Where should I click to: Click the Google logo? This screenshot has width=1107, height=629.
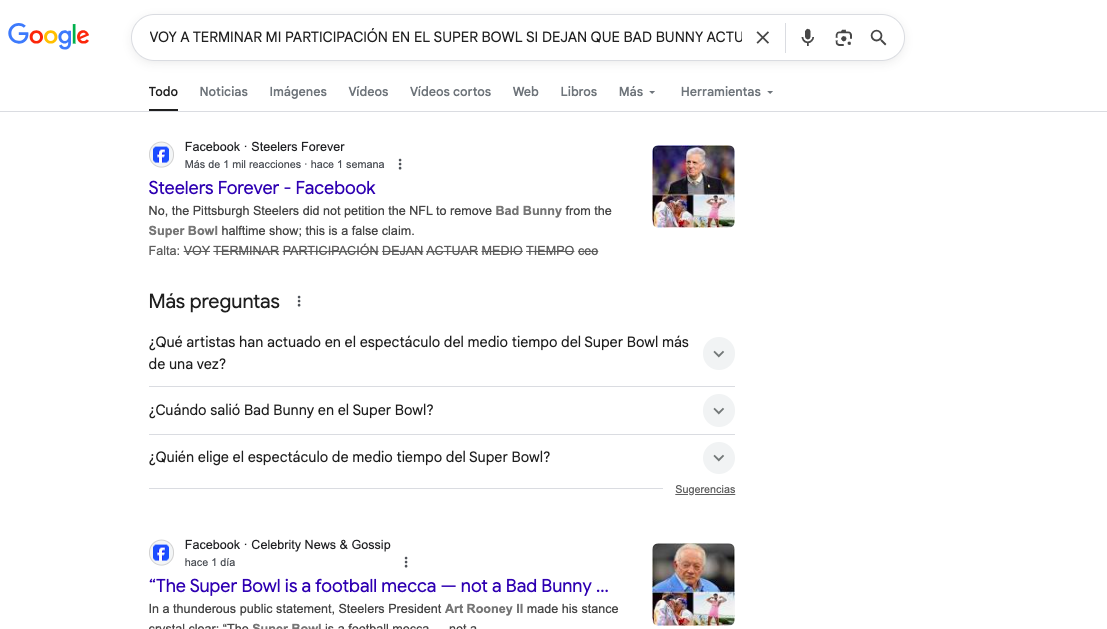(49, 37)
